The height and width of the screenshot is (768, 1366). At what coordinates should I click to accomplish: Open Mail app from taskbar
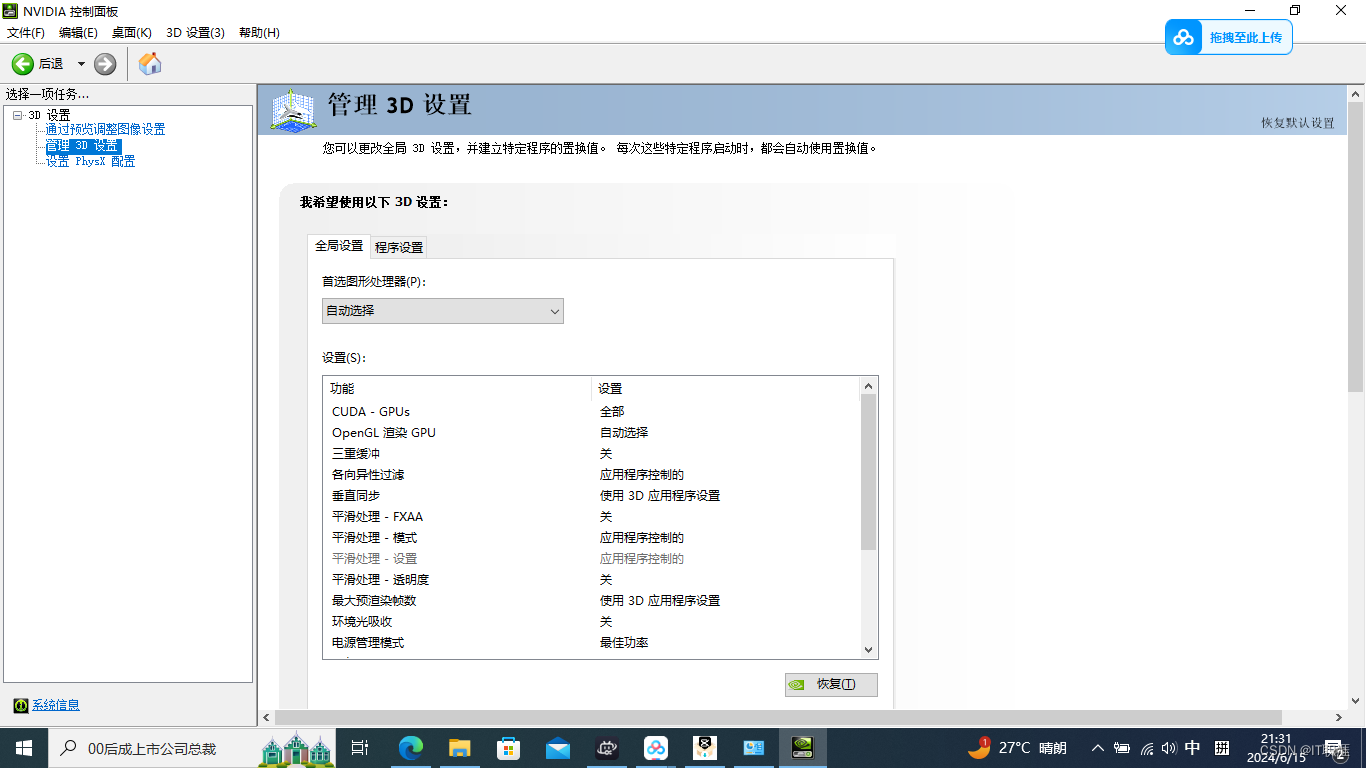point(558,748)
